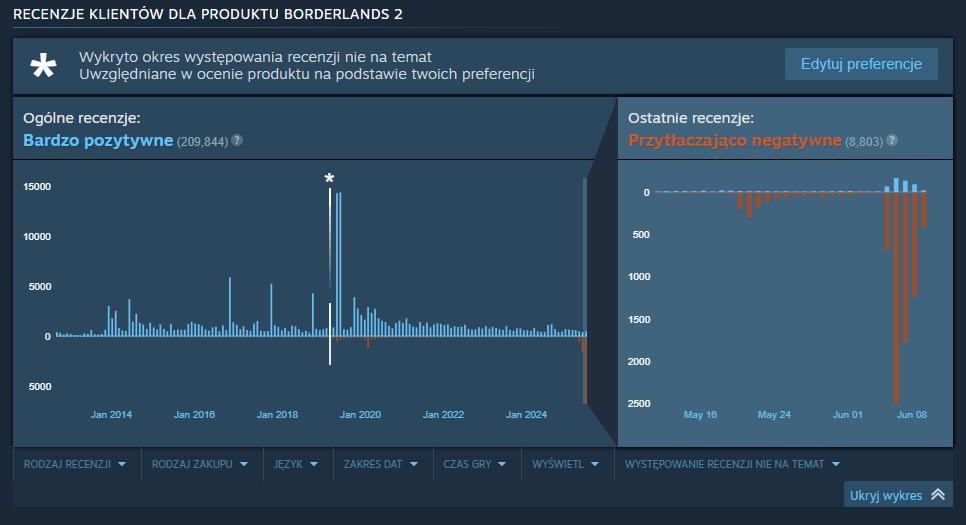Click the May 16 date label
Viewport: 966px width, 525px height.
700,415
